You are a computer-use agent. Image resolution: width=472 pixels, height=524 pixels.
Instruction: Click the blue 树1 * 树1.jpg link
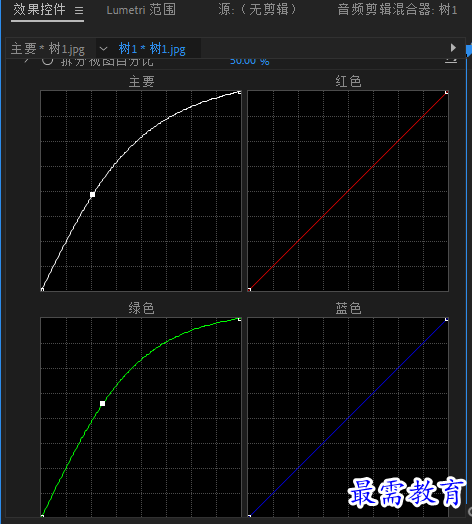[x=152, y=49]
